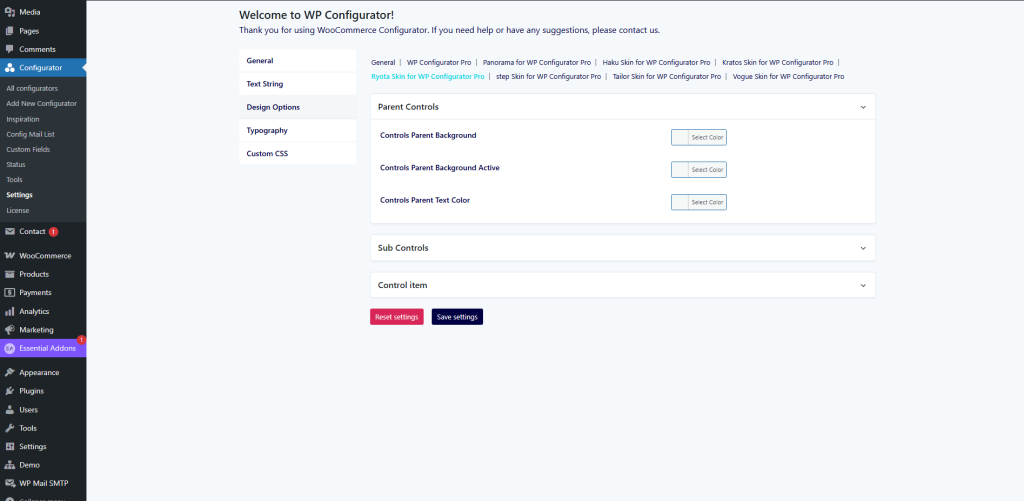Click WP Configurator Pro link
Image resolution: width=1024 pixels, height=501 pixels.
[439, 63]
